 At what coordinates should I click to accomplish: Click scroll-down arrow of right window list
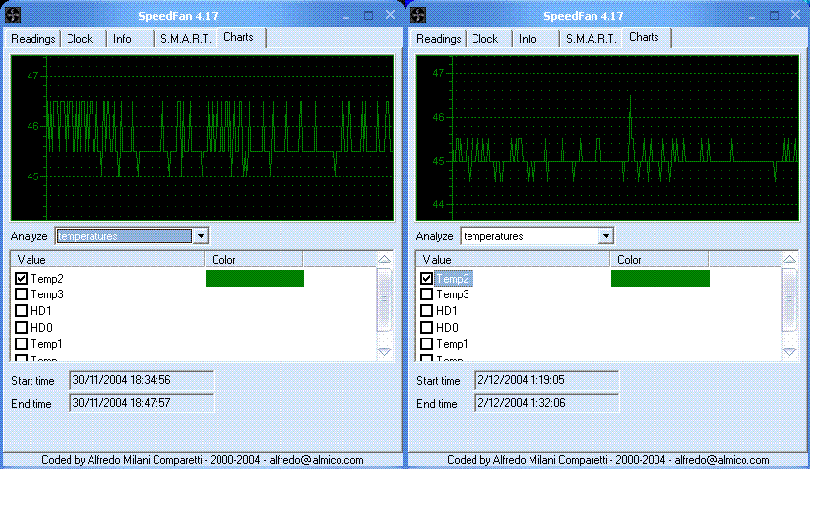tap(789, 352)
